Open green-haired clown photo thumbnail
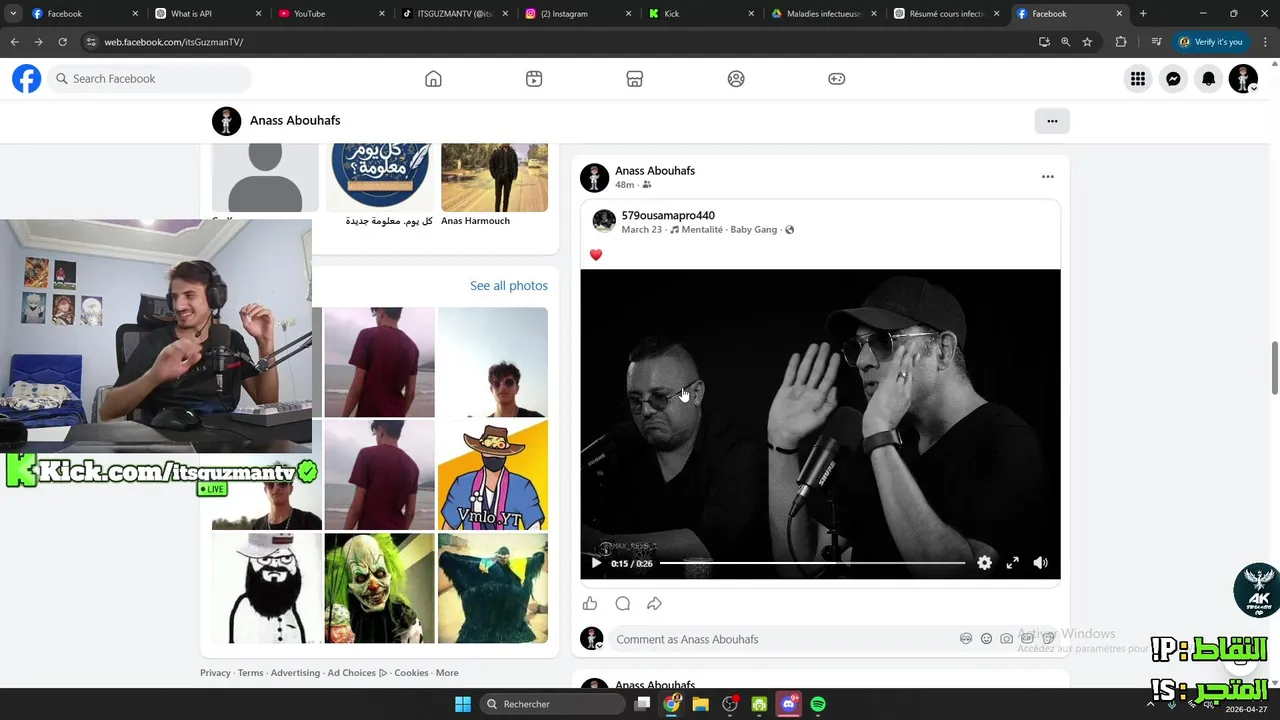The width and height of the screenshot is (1280, 720). 380,588
